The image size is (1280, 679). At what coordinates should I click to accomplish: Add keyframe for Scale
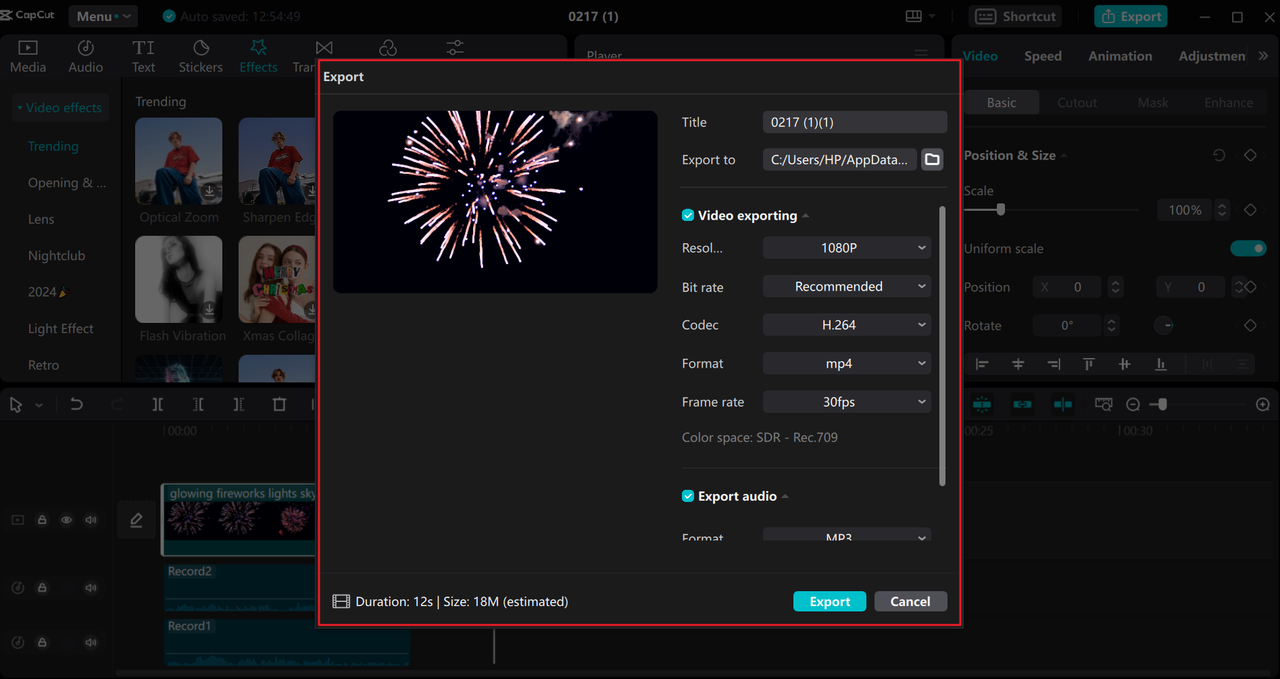point(1250,210)
